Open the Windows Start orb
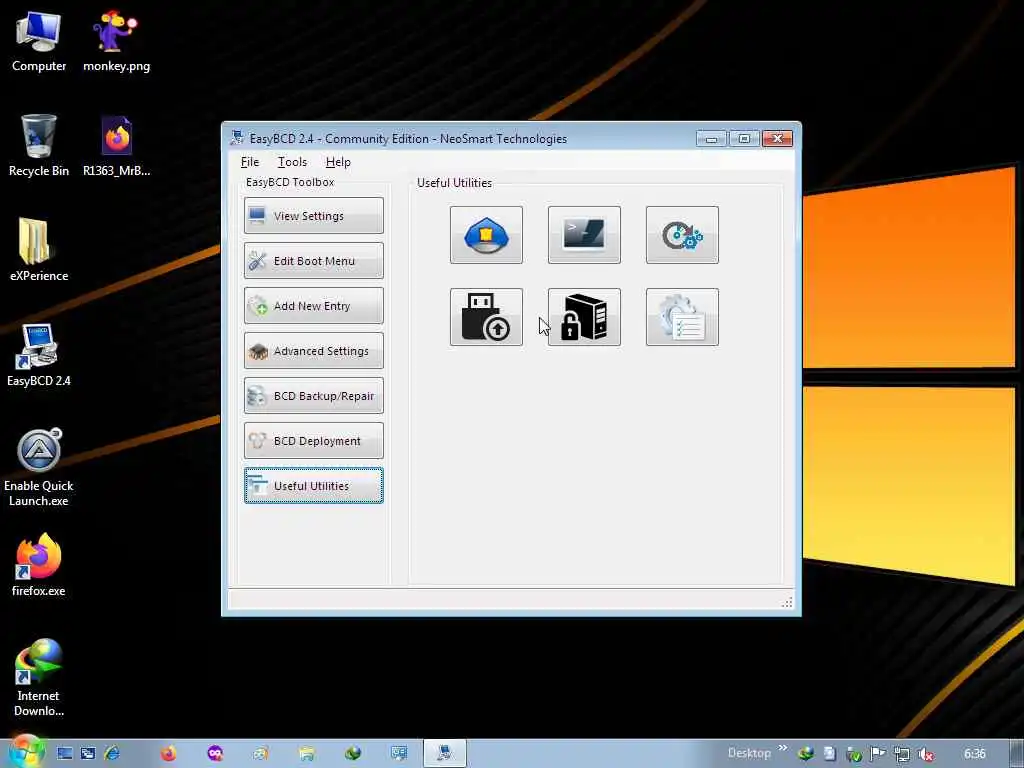1024x768 pixels. pos(25,752)
